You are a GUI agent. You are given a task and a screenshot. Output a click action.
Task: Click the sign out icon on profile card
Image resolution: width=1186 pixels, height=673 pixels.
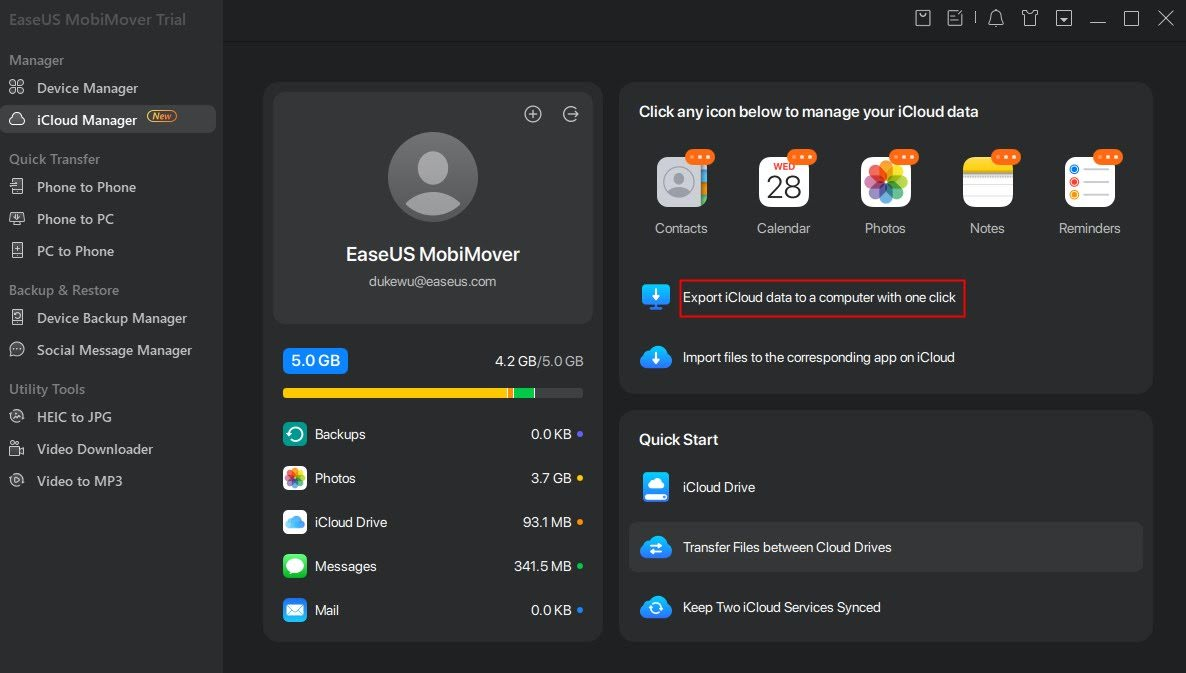coord(570,113)
